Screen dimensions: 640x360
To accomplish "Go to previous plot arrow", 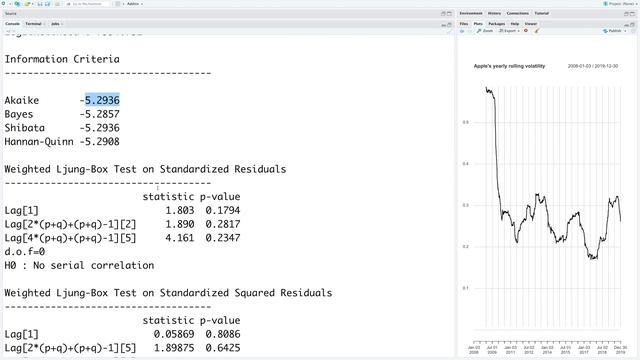I will 462,31.
